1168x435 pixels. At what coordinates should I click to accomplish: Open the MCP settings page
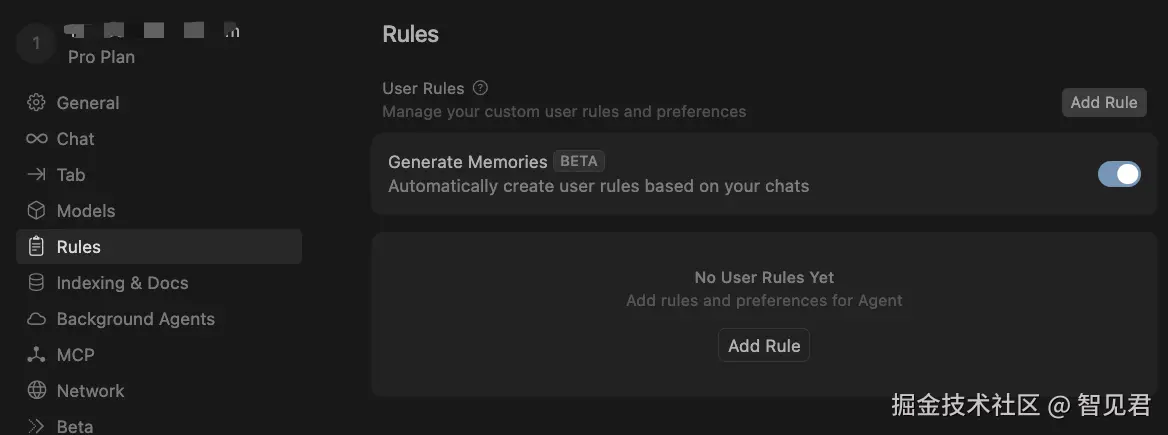[x=75, y=355]
